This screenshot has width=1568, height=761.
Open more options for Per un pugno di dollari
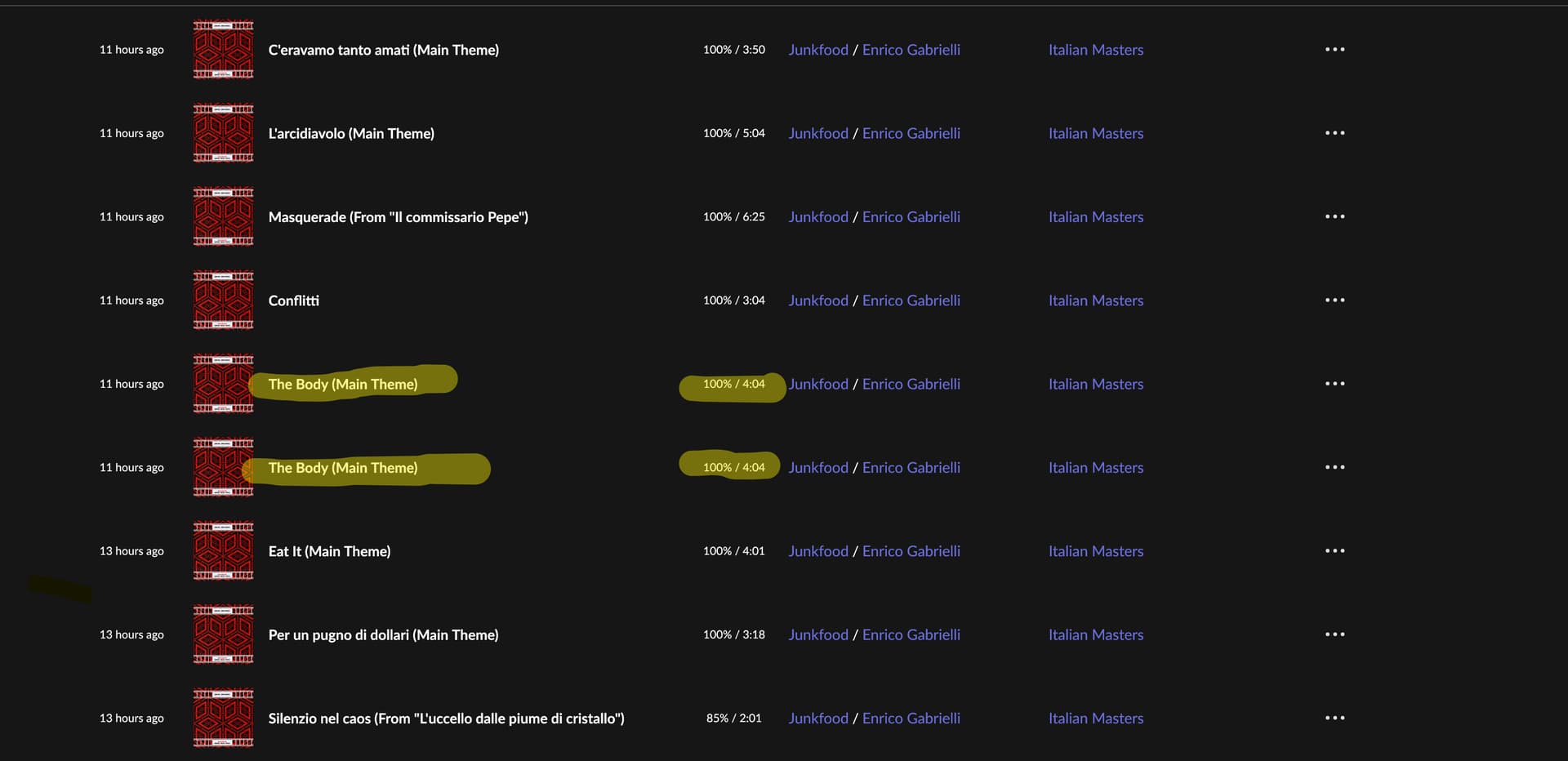(1334, 634)
